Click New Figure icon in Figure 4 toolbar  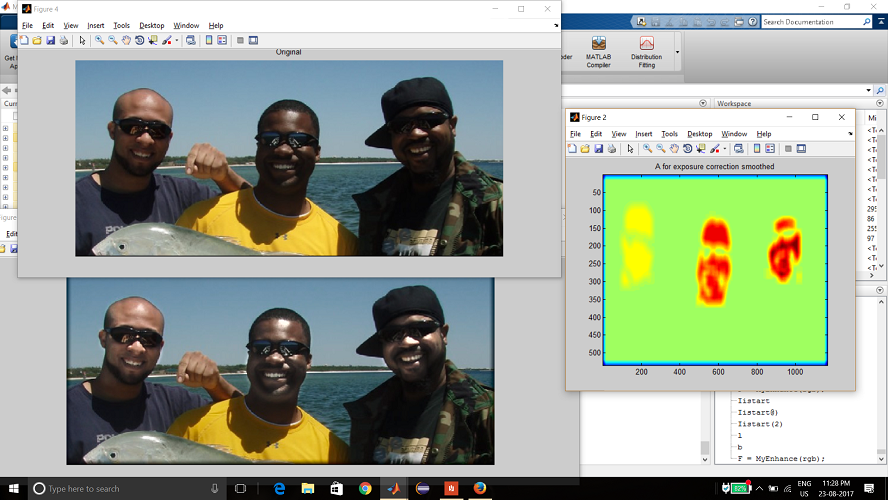(x=24, y=40)
